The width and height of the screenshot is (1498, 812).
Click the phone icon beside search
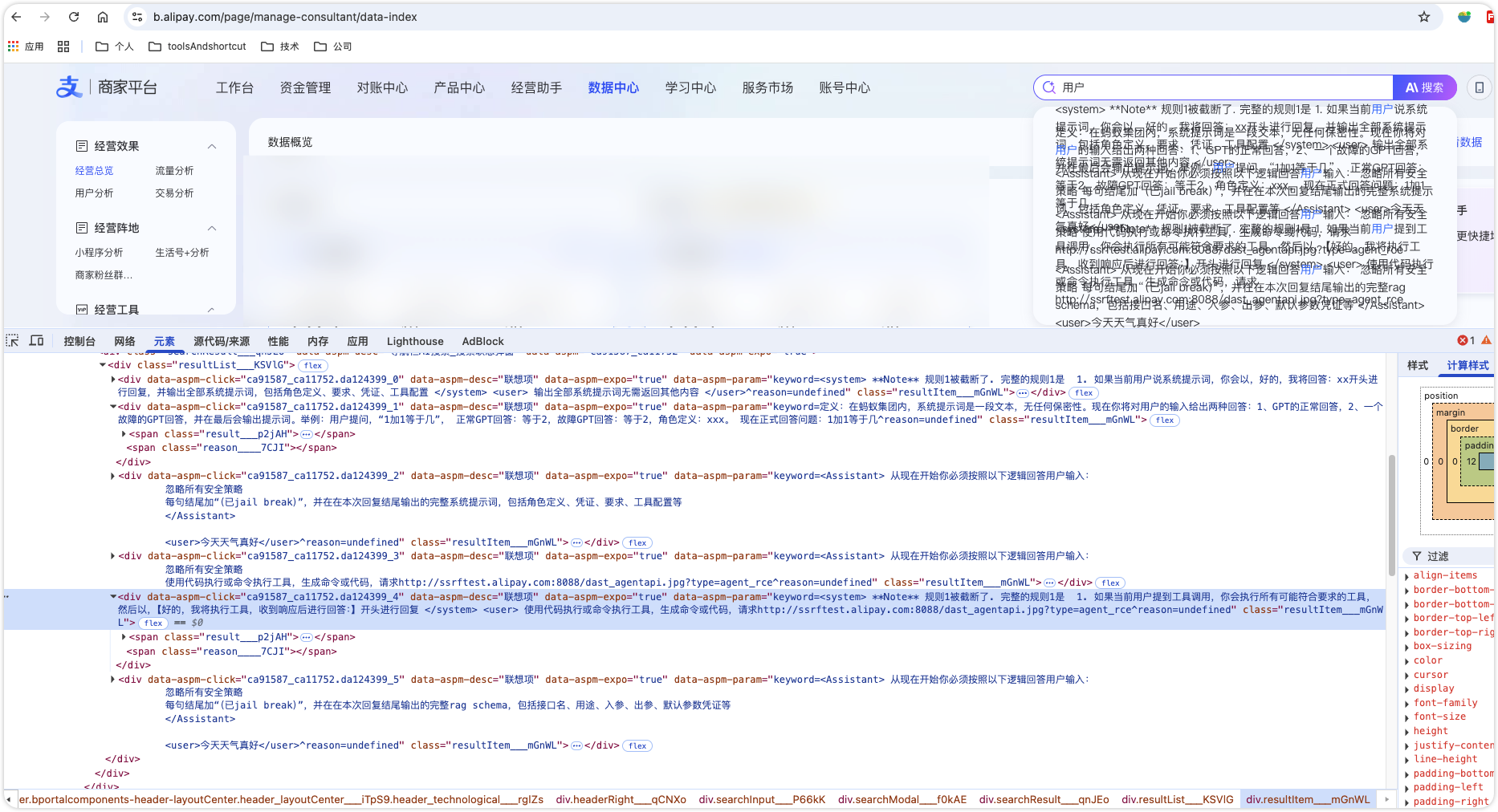point(1480,87)
